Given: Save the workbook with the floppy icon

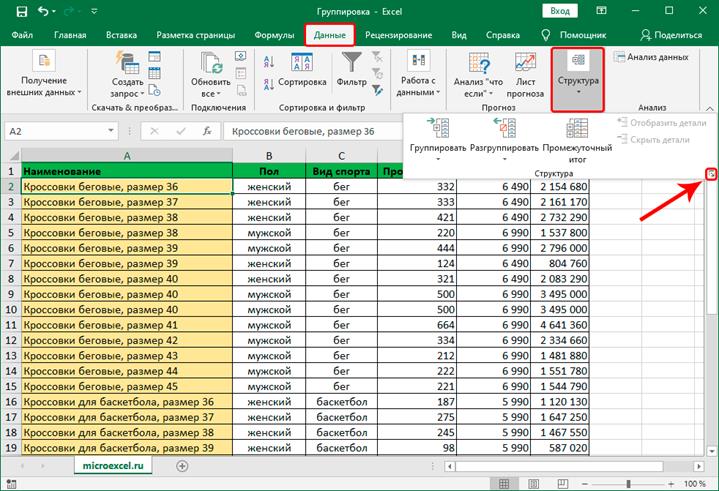Looking at the screenshot, I should [x=22, y=11].
